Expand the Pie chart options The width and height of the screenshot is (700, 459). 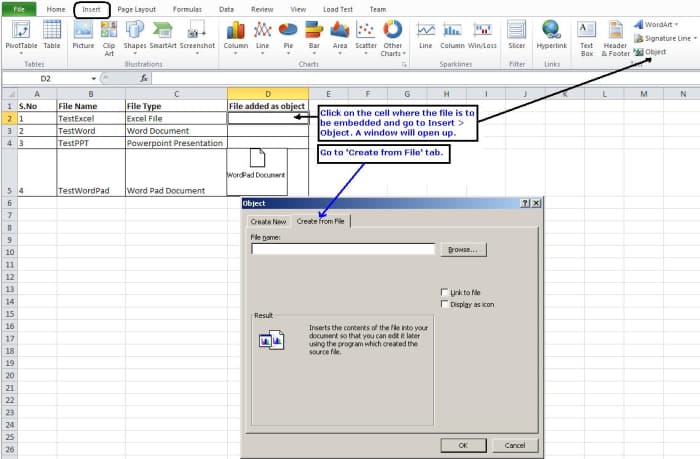point(288,36)
